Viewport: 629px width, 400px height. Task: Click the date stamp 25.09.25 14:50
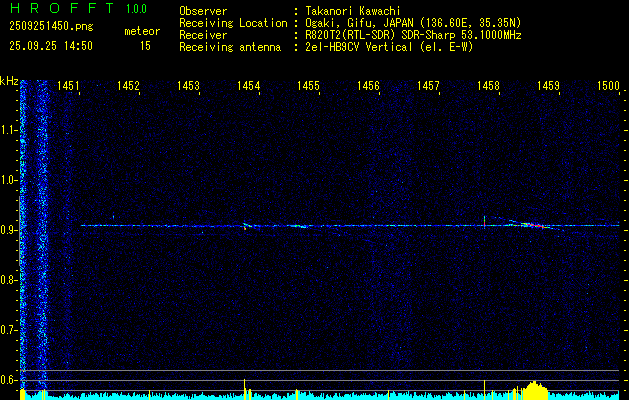51,46
